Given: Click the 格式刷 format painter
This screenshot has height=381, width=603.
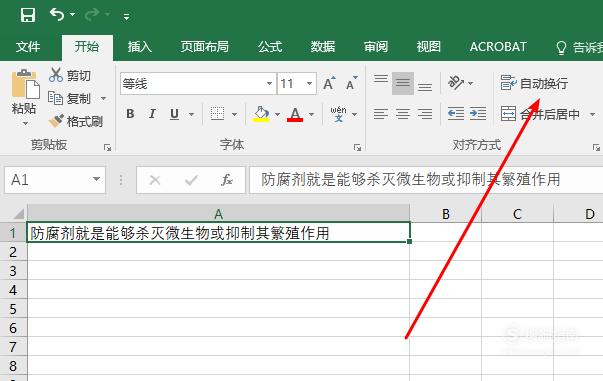Looking at the screenshot, I should point(76,121).
